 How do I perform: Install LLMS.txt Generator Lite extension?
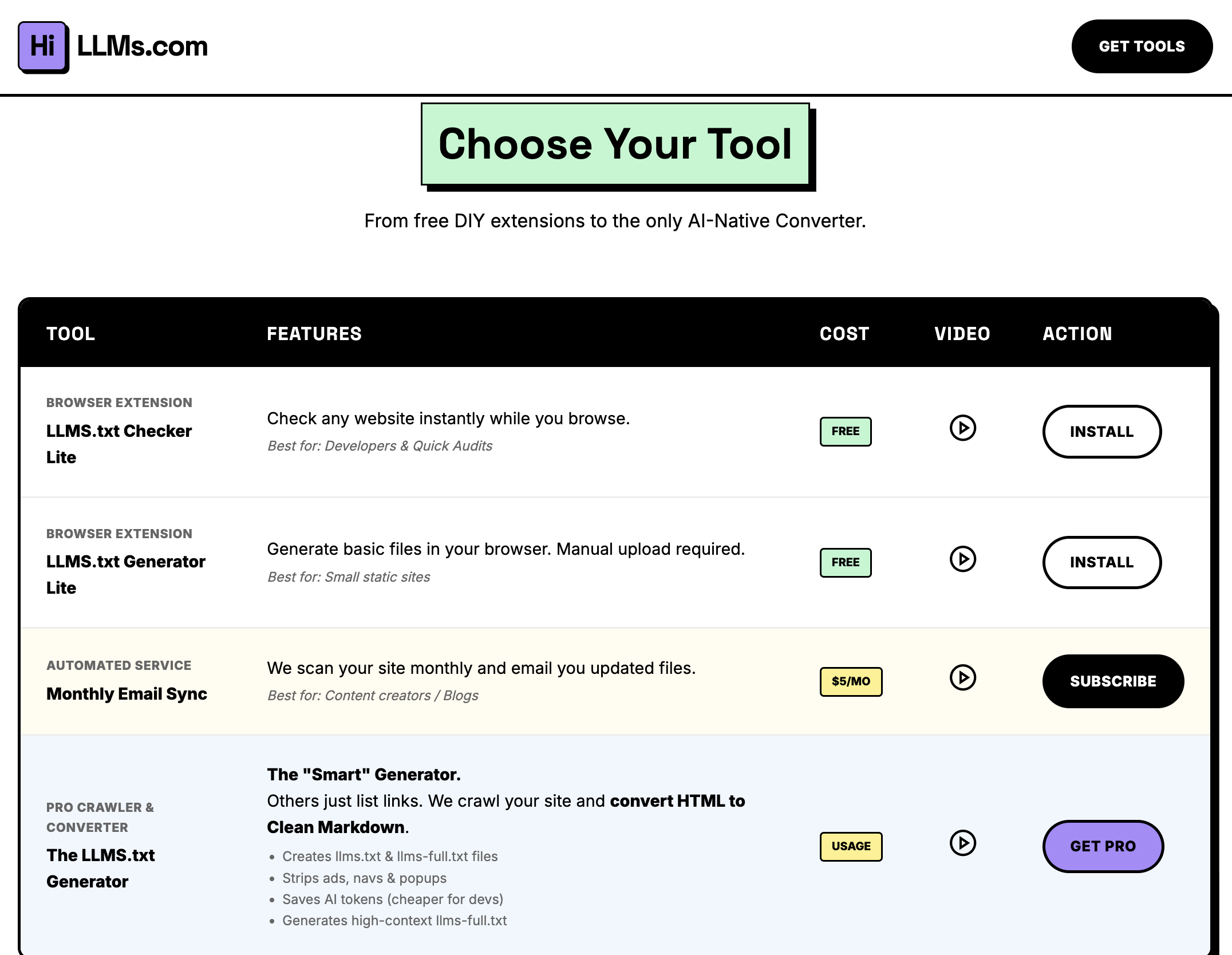pyautogui.click(x=1101, y=562)
